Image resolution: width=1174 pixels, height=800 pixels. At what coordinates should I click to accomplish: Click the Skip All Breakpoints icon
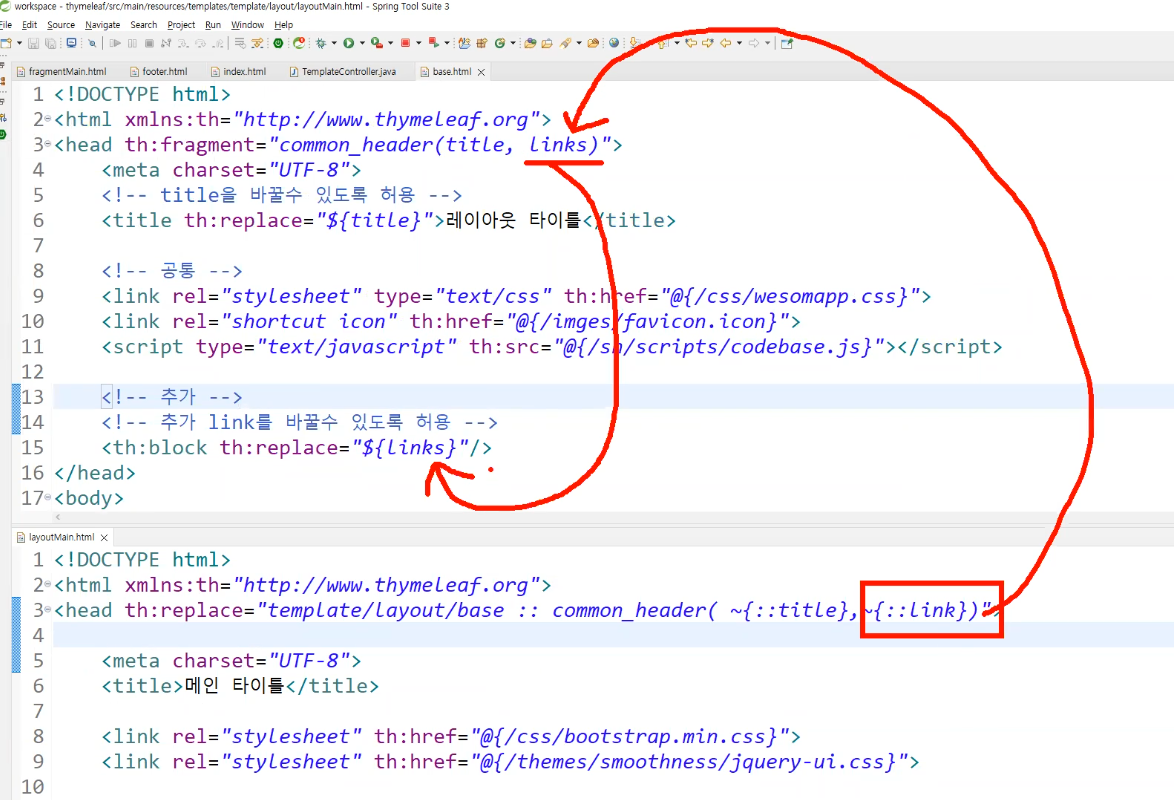[x=92, y=43]
